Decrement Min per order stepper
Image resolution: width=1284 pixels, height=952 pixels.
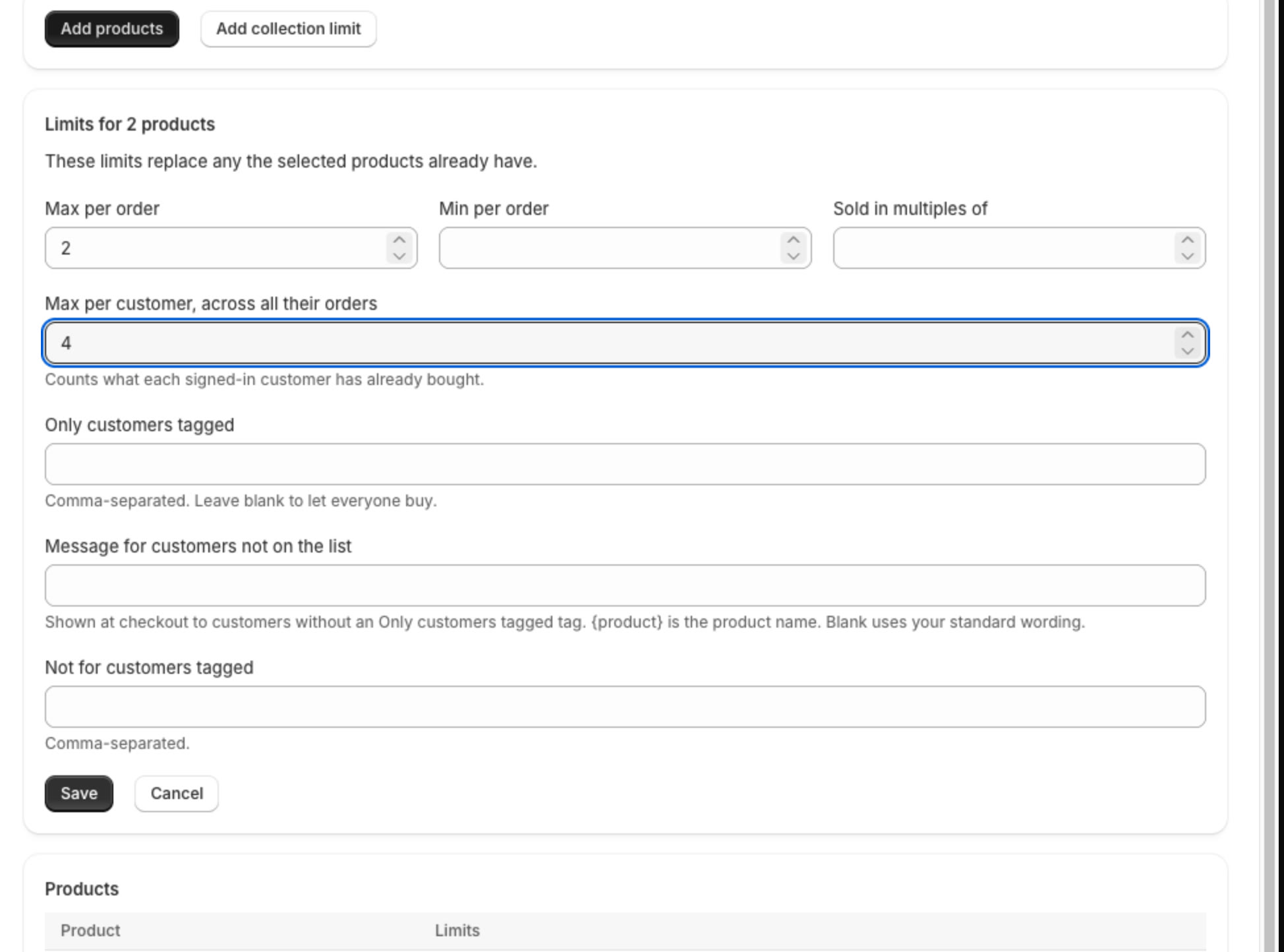[x=794, y=256]
